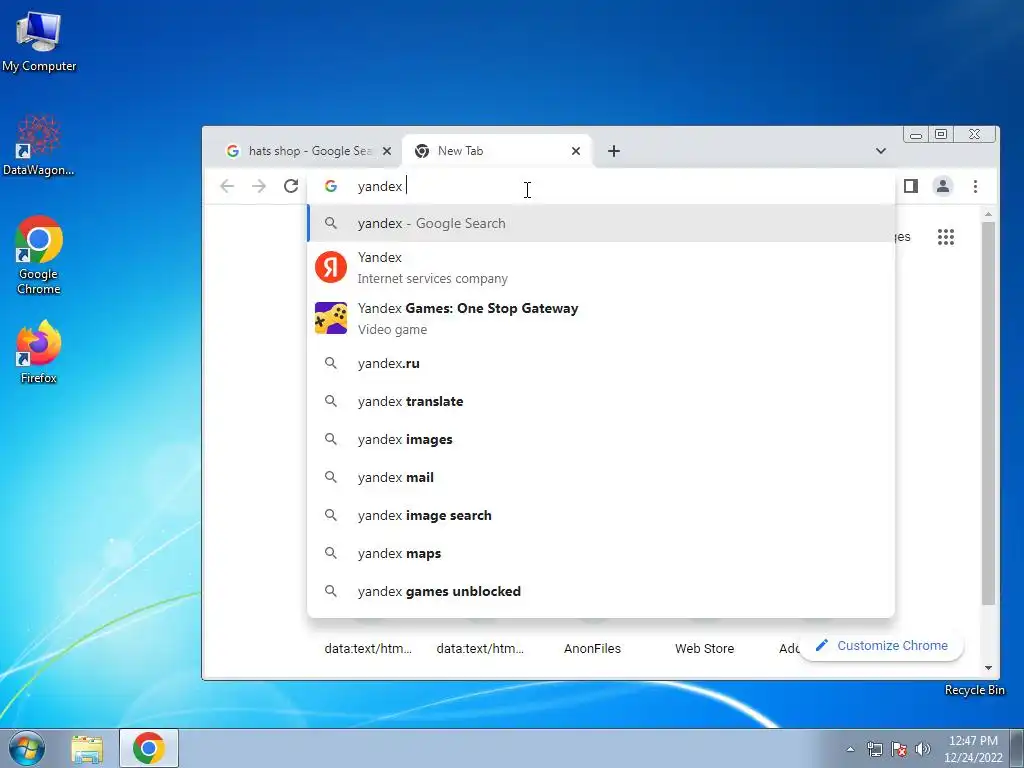Close the hats shop tab
1024x768 pixels.
387,151
